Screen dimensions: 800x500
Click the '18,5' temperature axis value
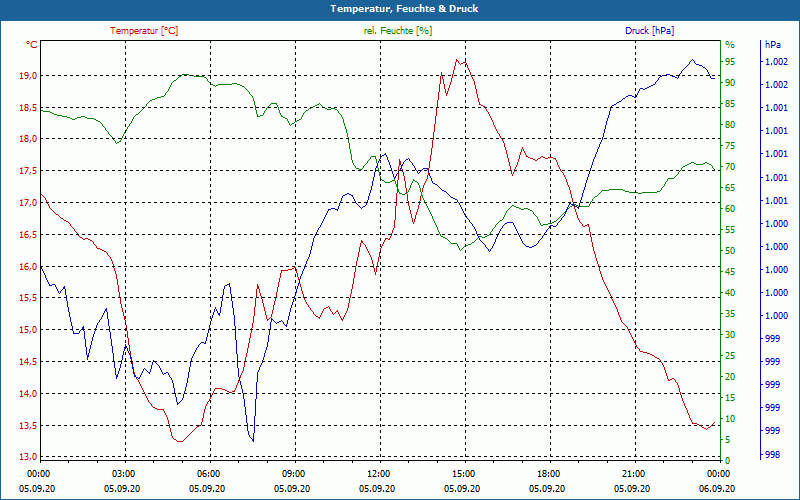(x=29, y=108)
